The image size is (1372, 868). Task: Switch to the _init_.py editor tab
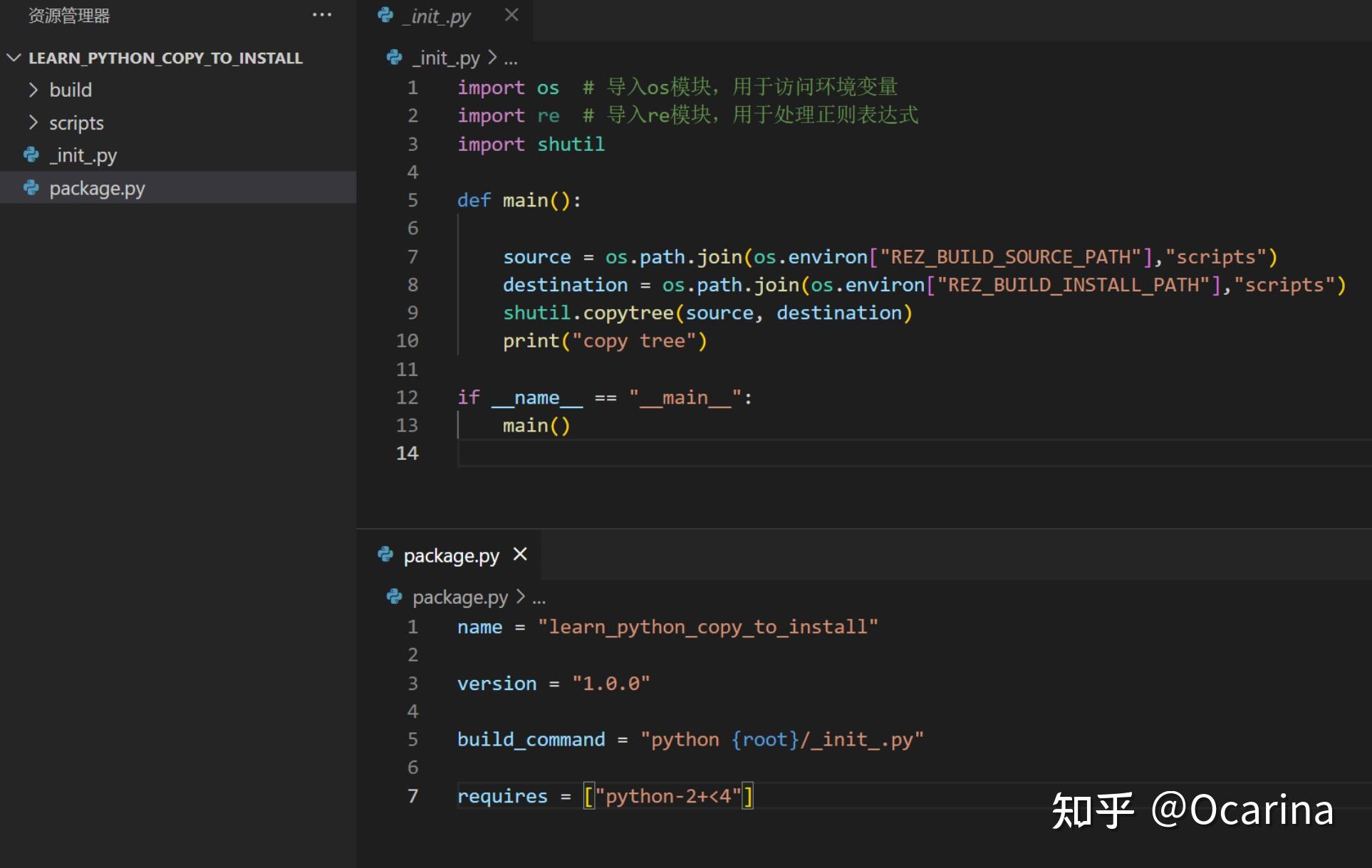pyautogui.click(x=435, y=16)
